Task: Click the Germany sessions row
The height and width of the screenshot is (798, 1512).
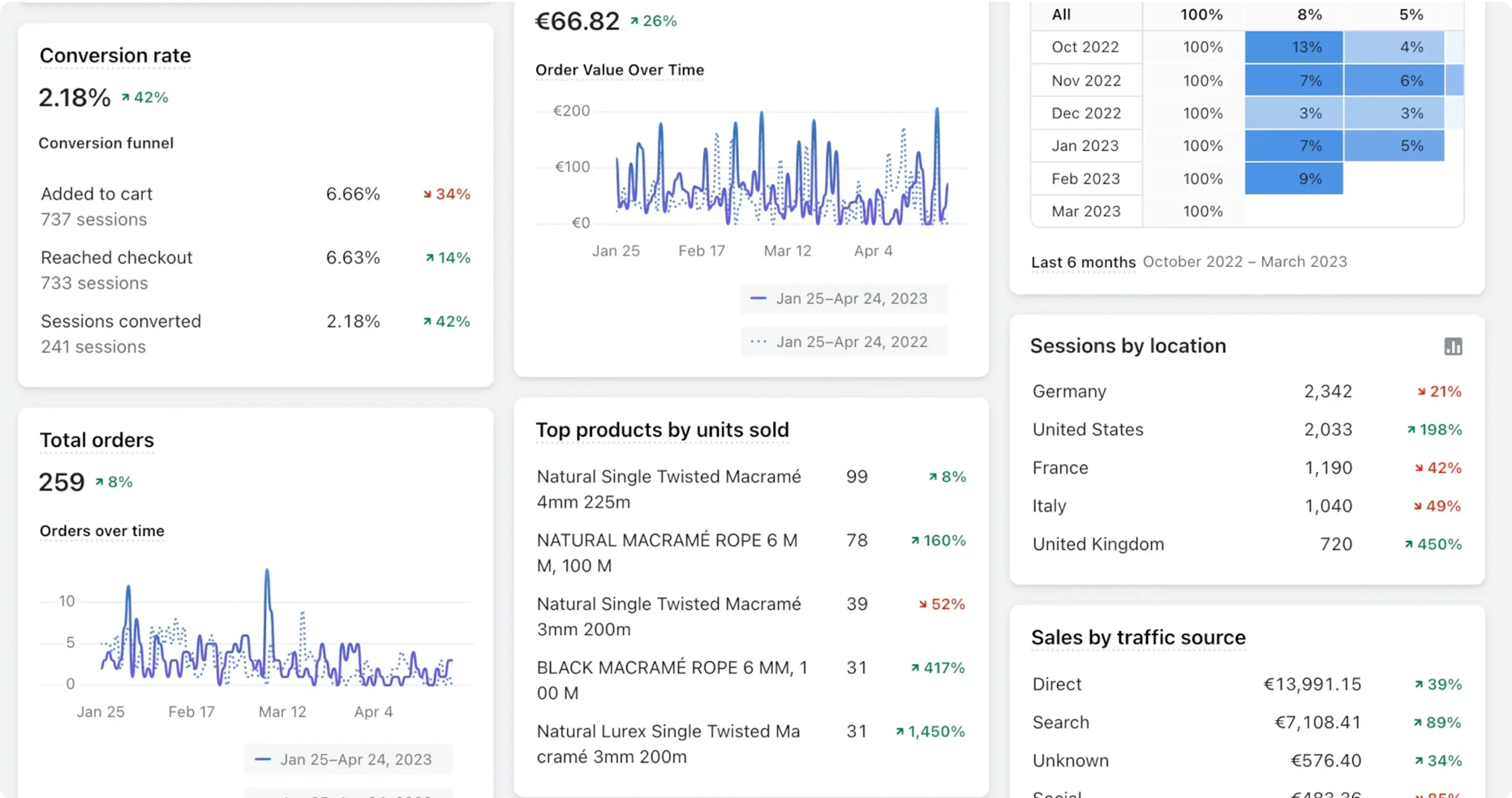Action: (x=1247, y=392)
